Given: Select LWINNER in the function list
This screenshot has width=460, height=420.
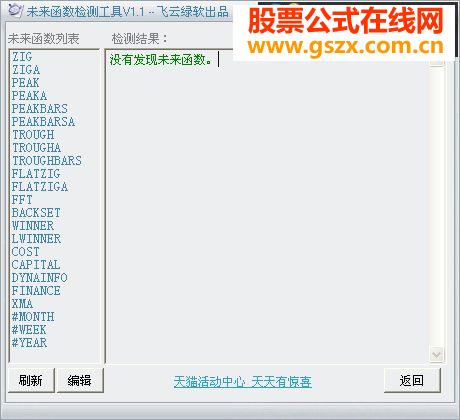Looking at the screenshot, I should coord(36,239).
